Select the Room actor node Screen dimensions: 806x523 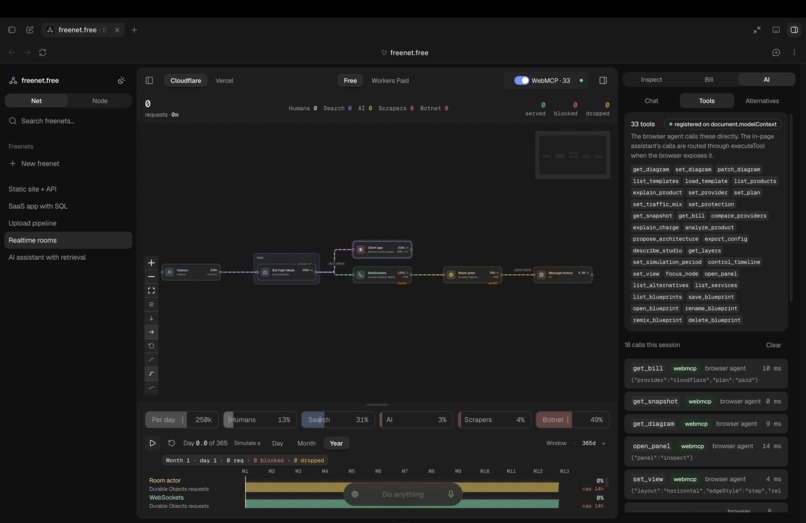tap(472, 275)
